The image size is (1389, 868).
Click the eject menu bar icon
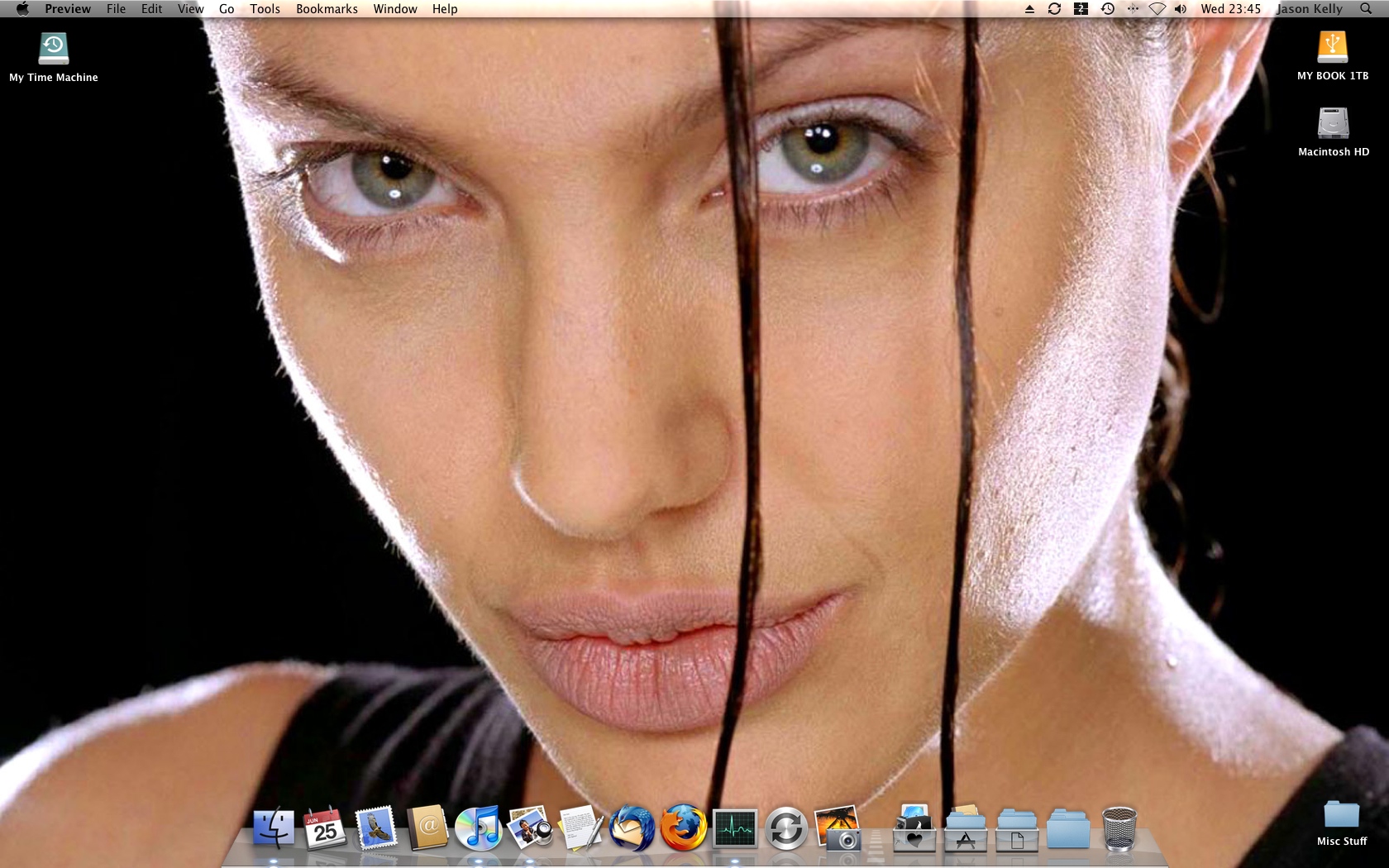click(1029, 9)
